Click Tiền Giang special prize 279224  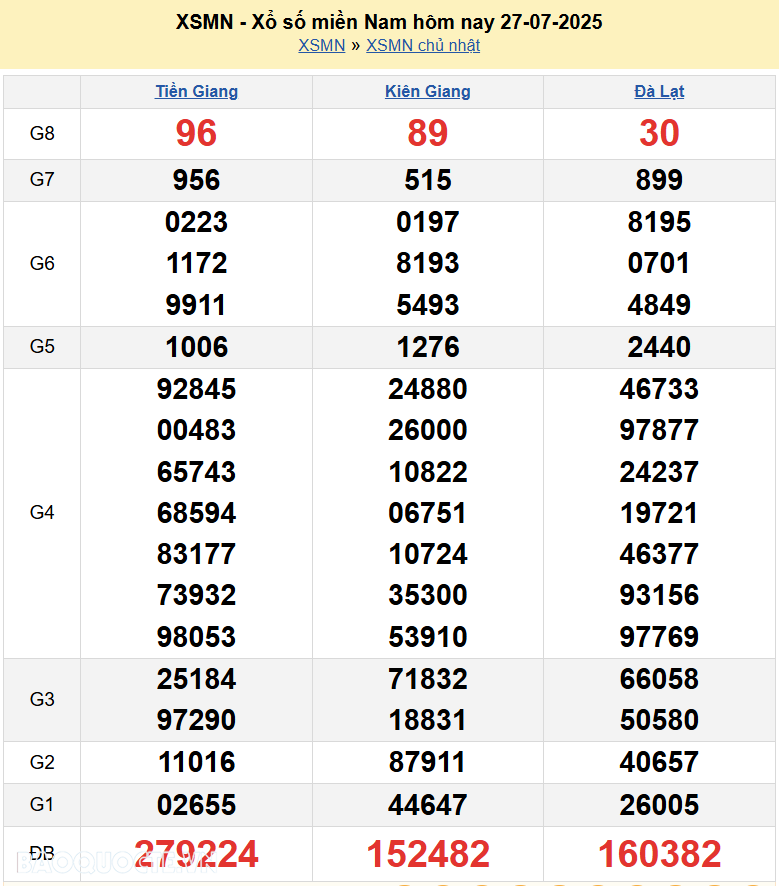196,854
